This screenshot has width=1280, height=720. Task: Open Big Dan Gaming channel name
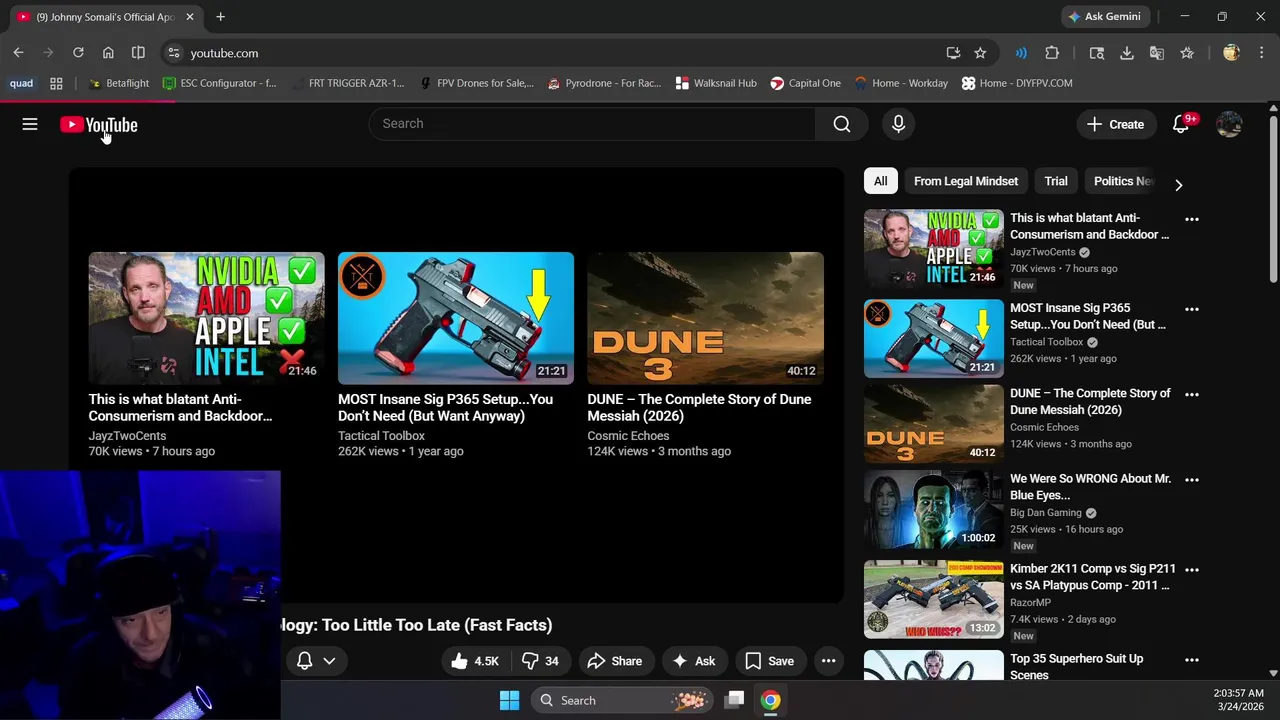[1046, 513]
